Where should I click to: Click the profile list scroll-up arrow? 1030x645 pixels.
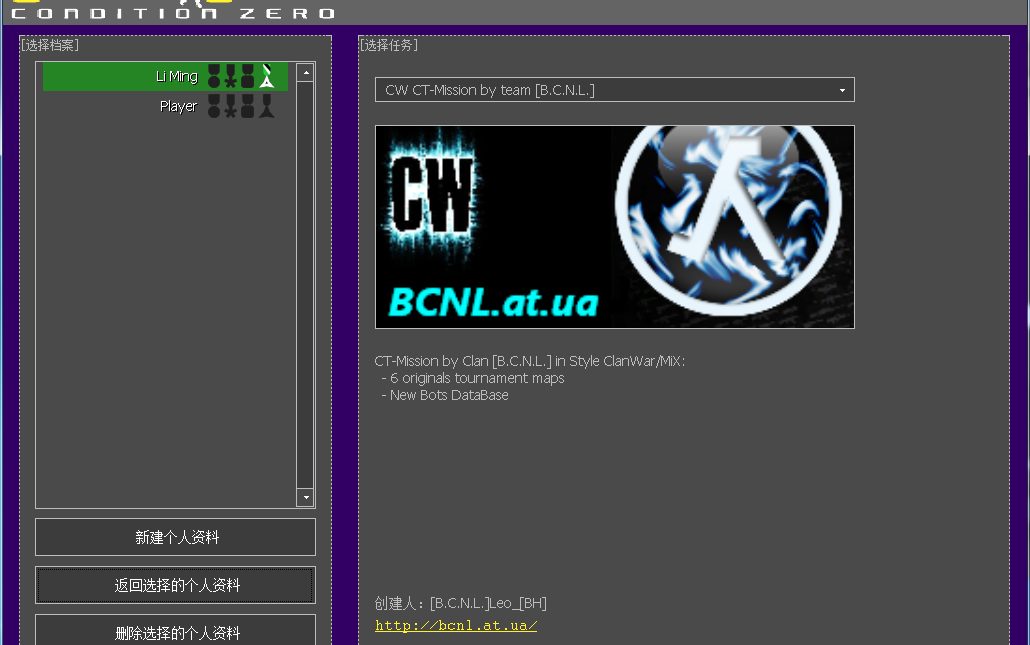click(x=305, y=71)
